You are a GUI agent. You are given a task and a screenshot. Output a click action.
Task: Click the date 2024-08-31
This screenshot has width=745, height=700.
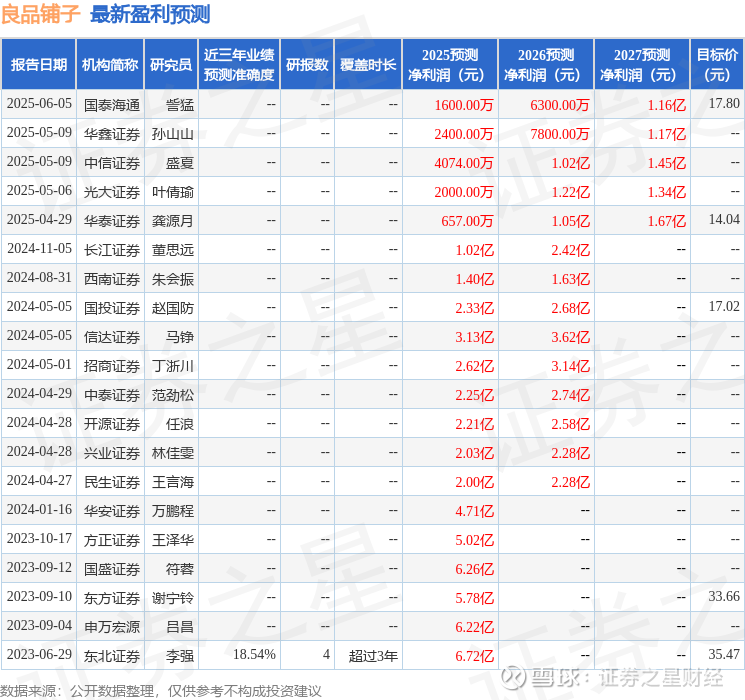point(39,278)
